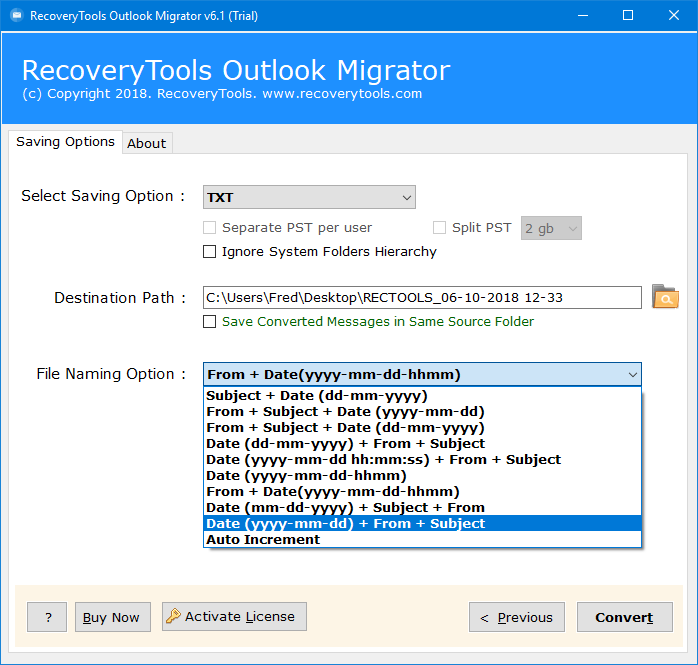
Task: Open the Select Saving Option TXT dropdown
Action: click(x=309, y=197)
